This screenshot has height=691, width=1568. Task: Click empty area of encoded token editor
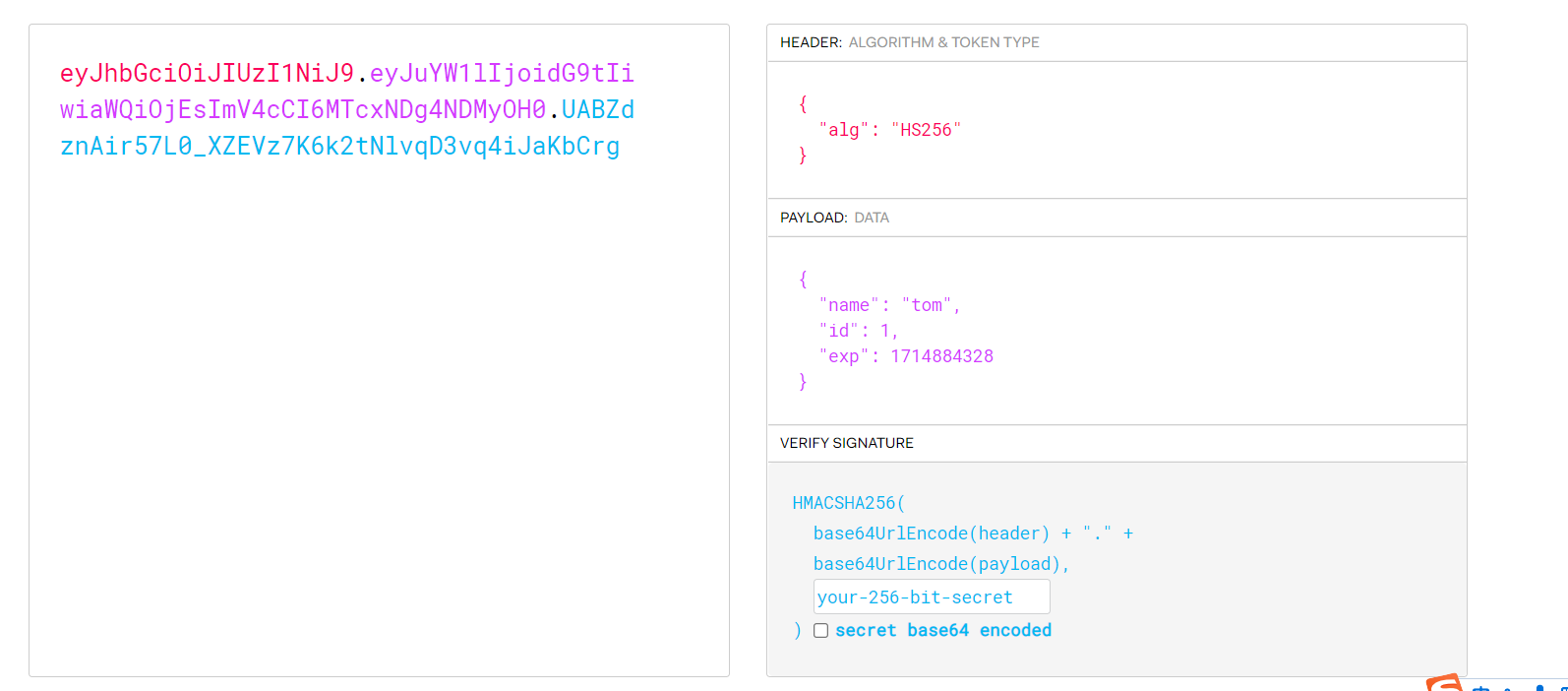coord(379,413)
